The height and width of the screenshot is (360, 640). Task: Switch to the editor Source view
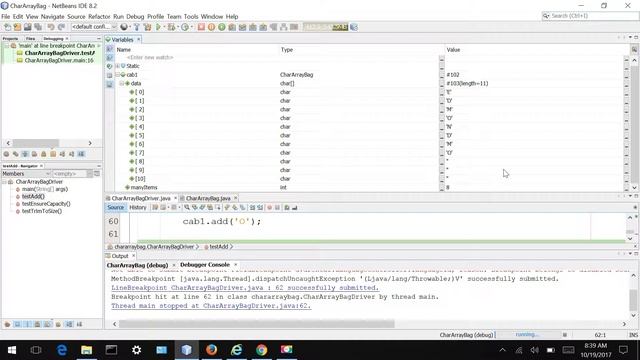click(x=116, y=207)
